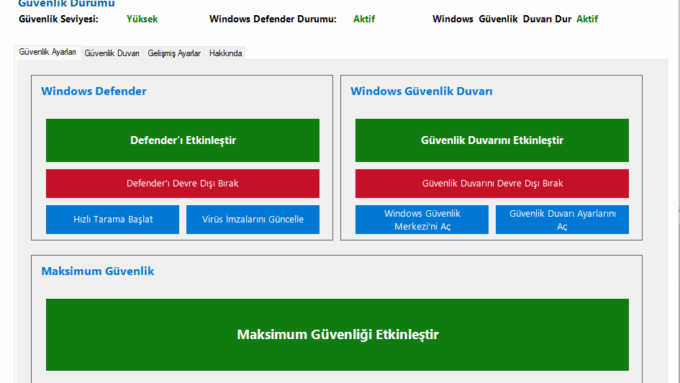Start quick scan with Hızlı Tarama Başlat
Screen dimensions: 680x383
112,219
